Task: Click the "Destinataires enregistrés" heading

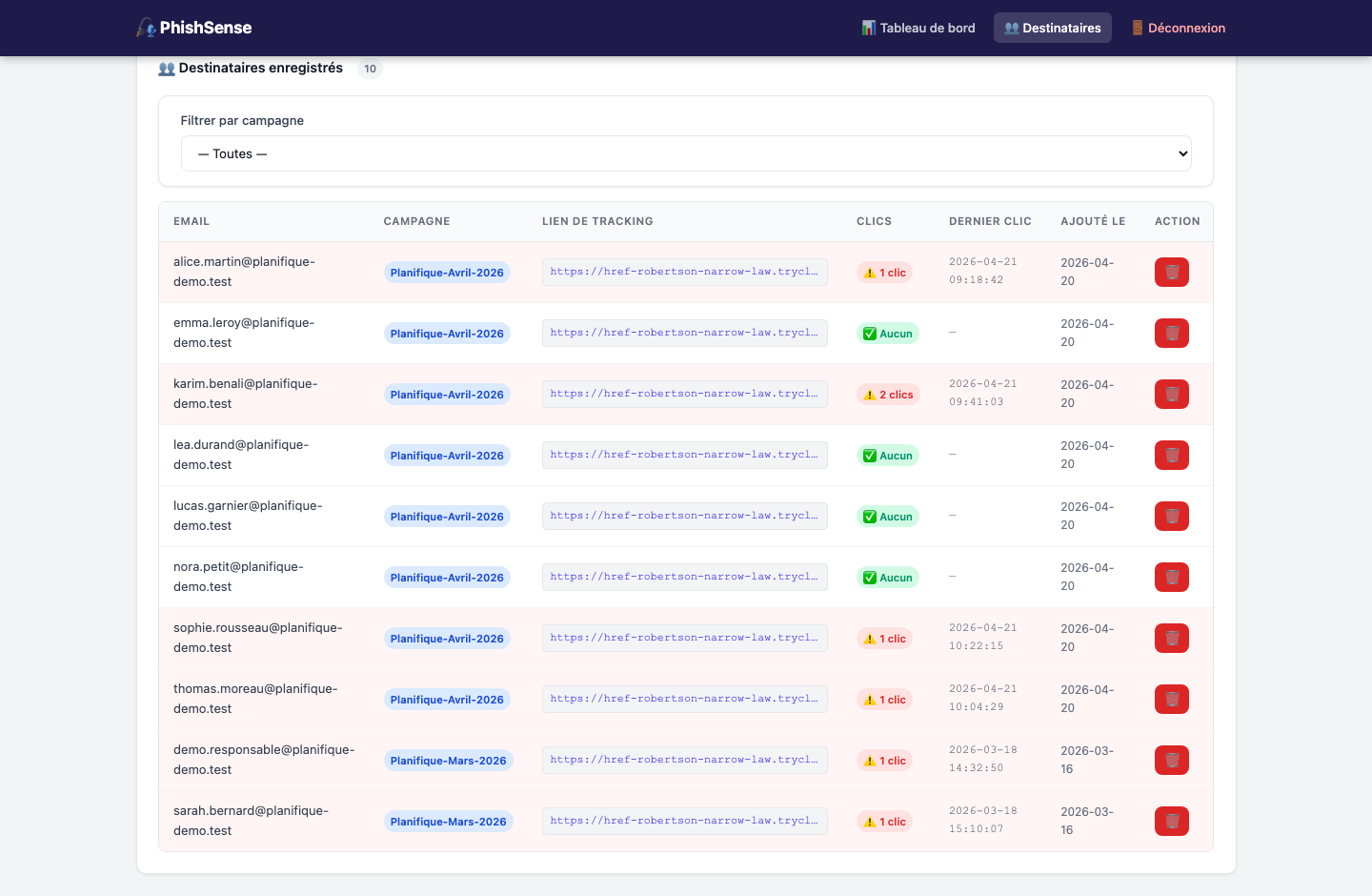Action: 251,68
